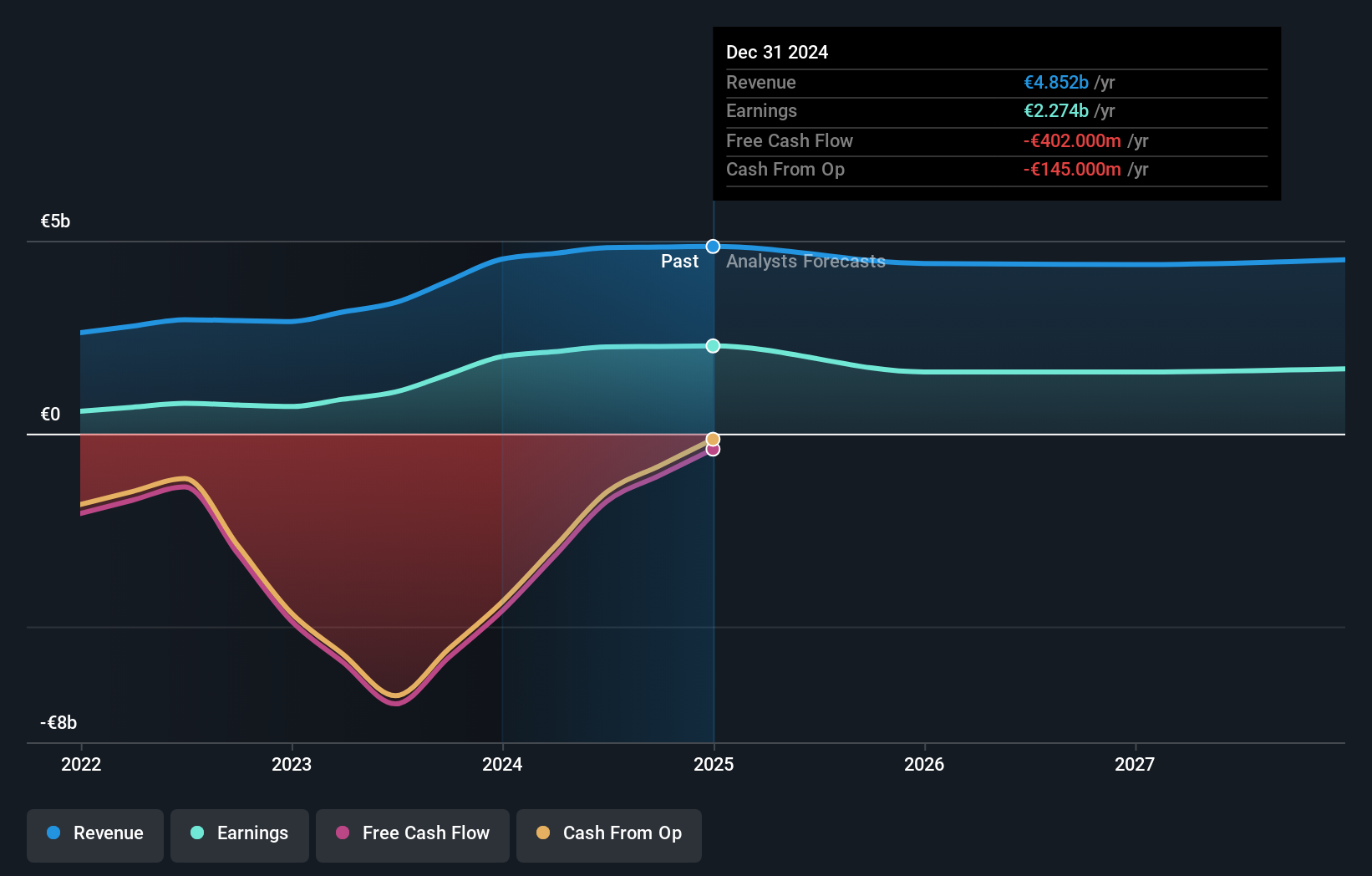
Task: Click the Past label on chart
Action: point(679,262)
